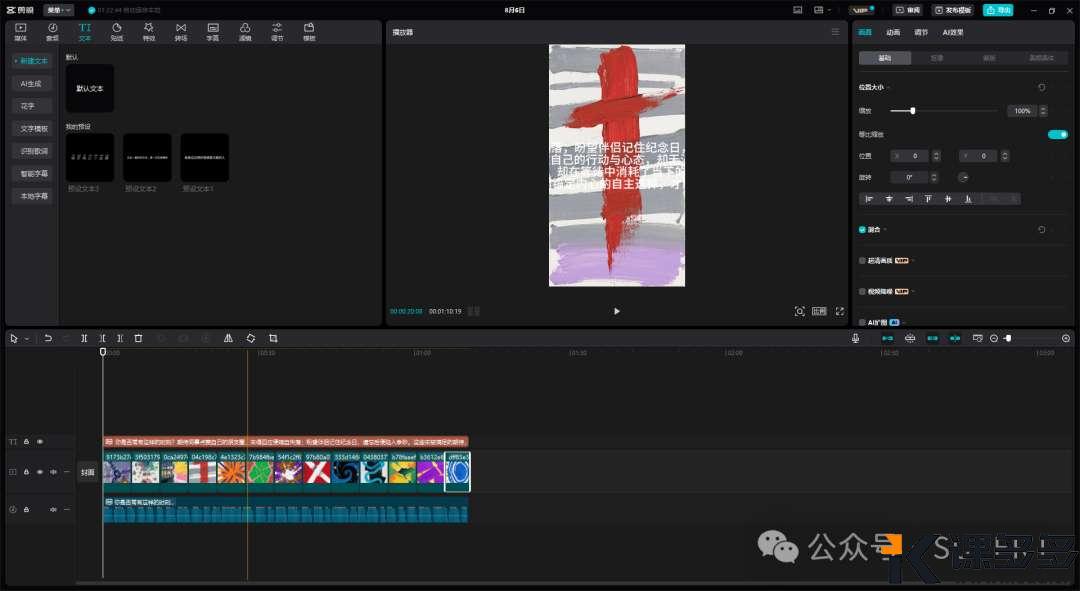1080x591 pixels.
Task: Click the Cover (封面) button on video track
Action: pyautogui.click(x=88, y=472)
